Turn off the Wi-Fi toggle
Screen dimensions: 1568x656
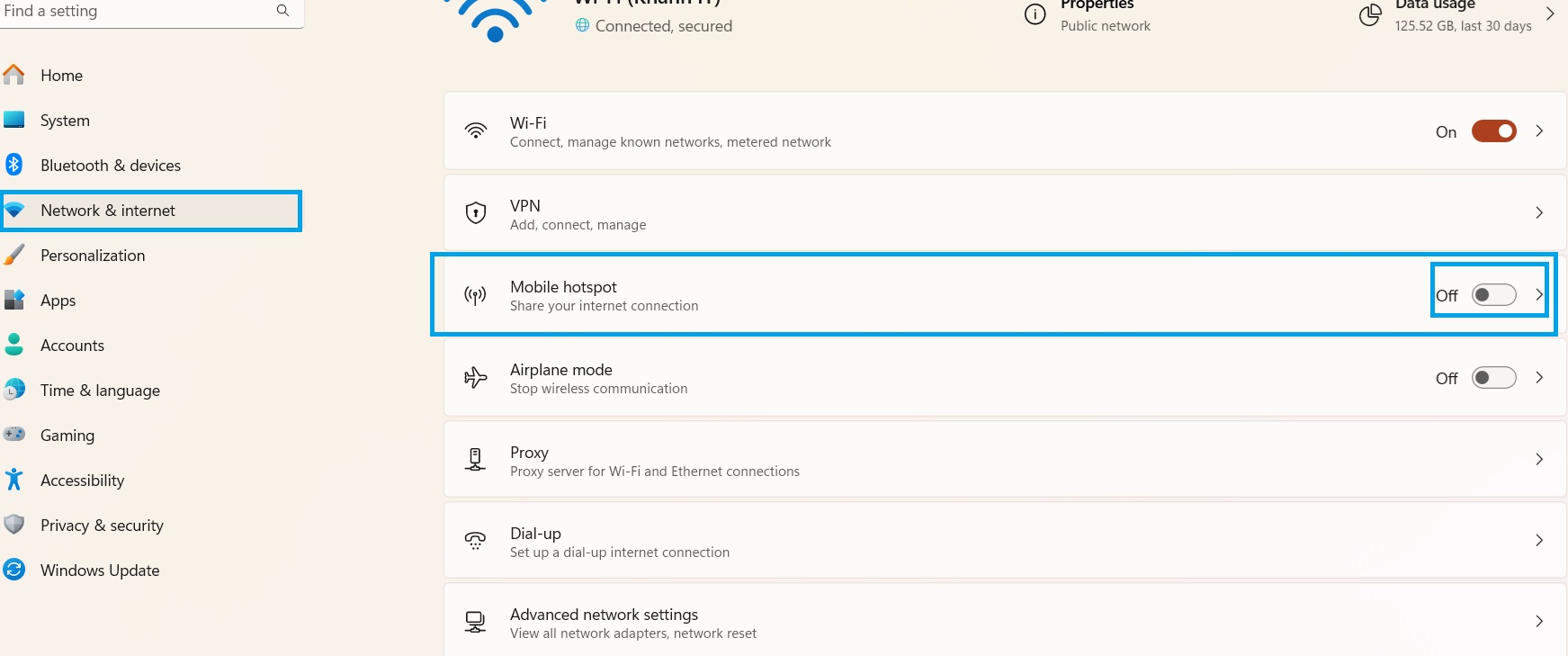point(1494,131)
